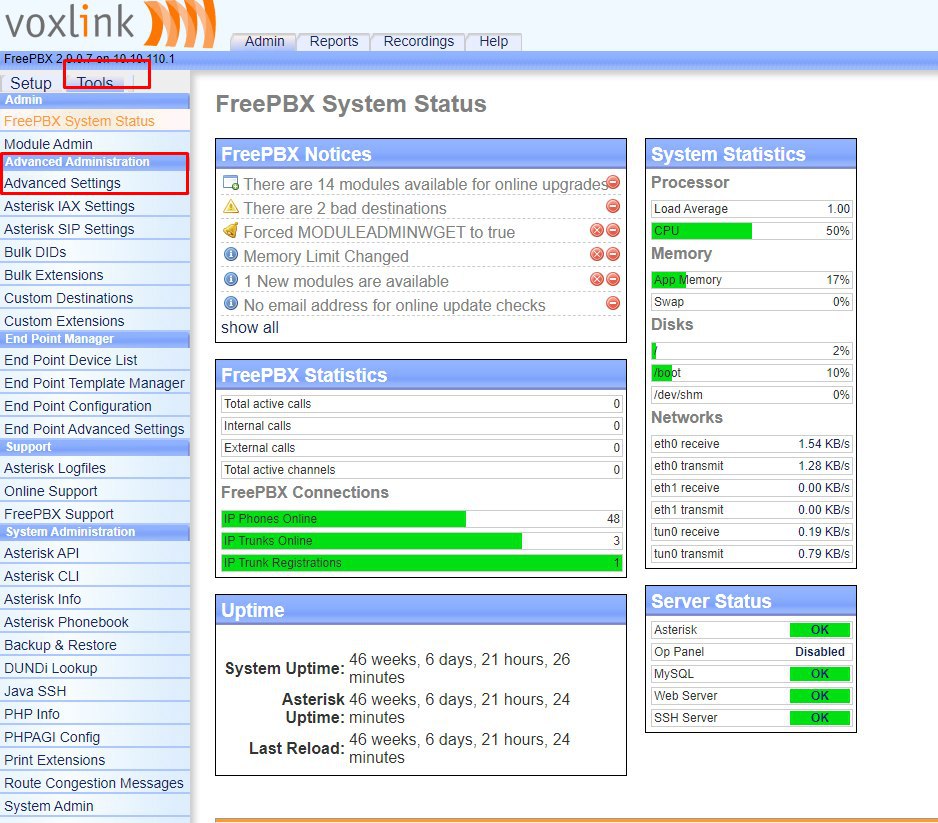View PHP Info

click(x=95, y=714)
